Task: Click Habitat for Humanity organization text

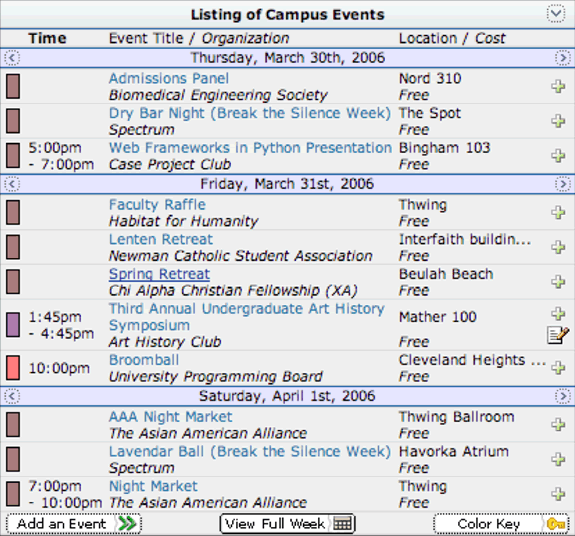Action: pyautogui.click(x=183, y=221)
